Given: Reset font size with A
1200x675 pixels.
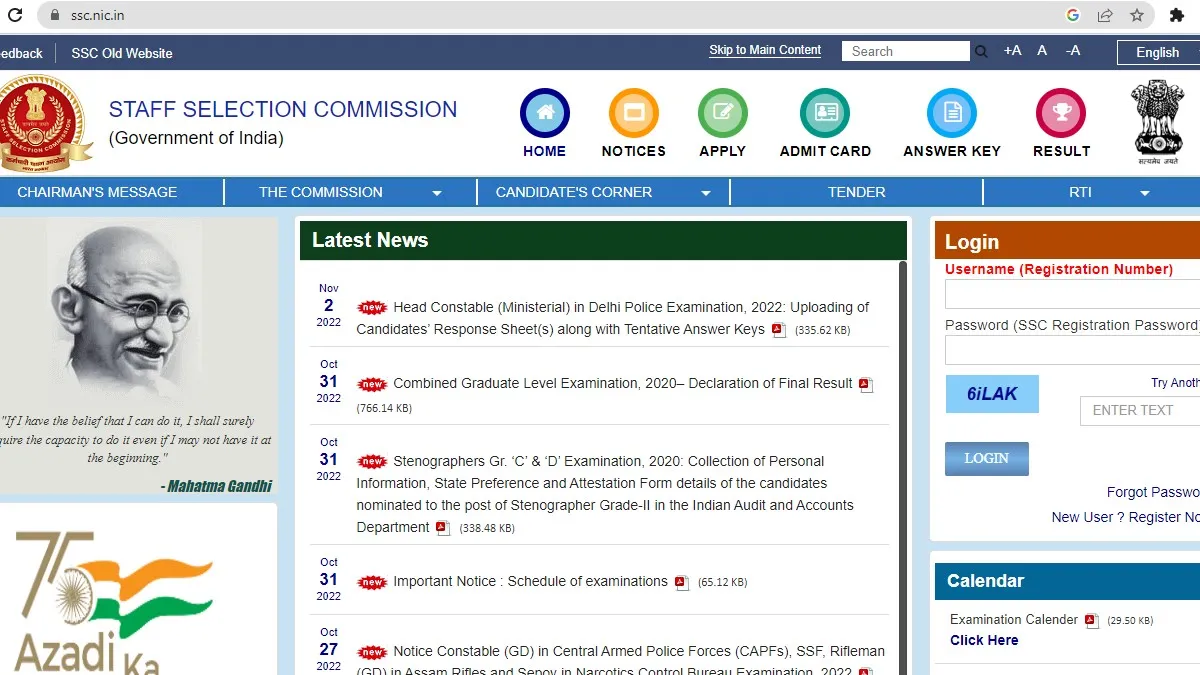Looking at the screenshot, I should (x=1042, y=51).
